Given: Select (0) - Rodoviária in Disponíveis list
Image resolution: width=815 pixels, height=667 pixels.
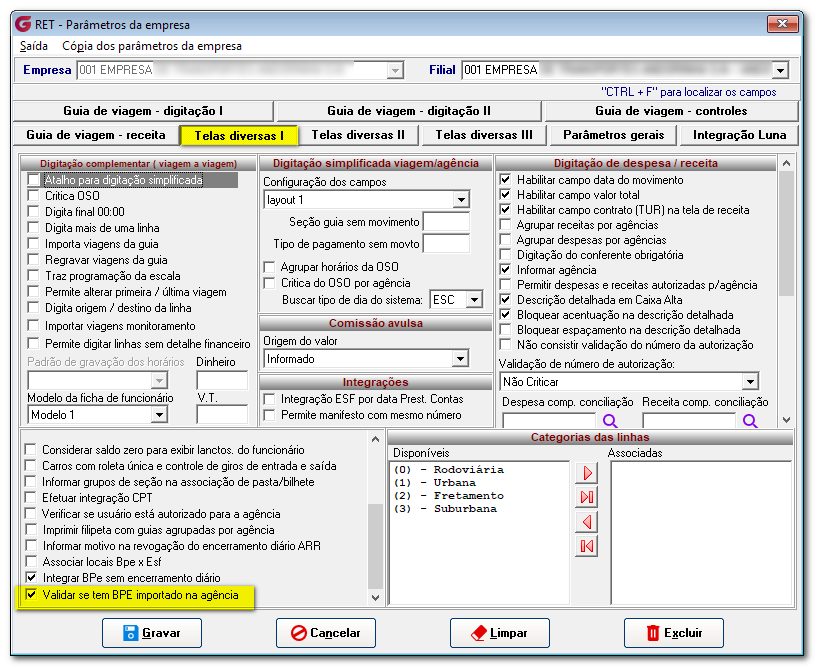Looking at the screenshot, I should click(x=449, y=469).
